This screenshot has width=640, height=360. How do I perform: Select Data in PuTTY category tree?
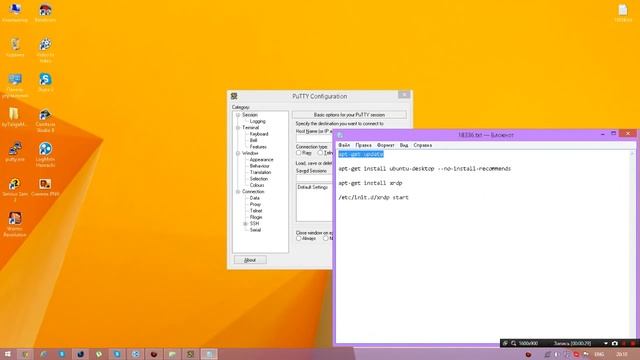click(255, 198)
